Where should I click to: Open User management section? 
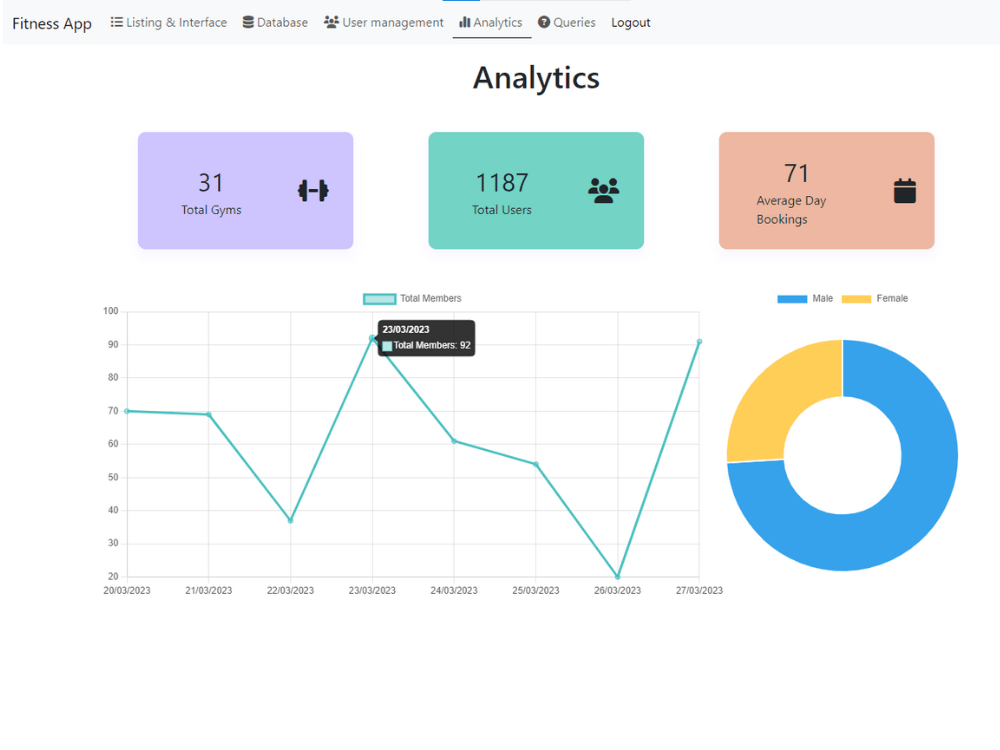pos(383,22)
